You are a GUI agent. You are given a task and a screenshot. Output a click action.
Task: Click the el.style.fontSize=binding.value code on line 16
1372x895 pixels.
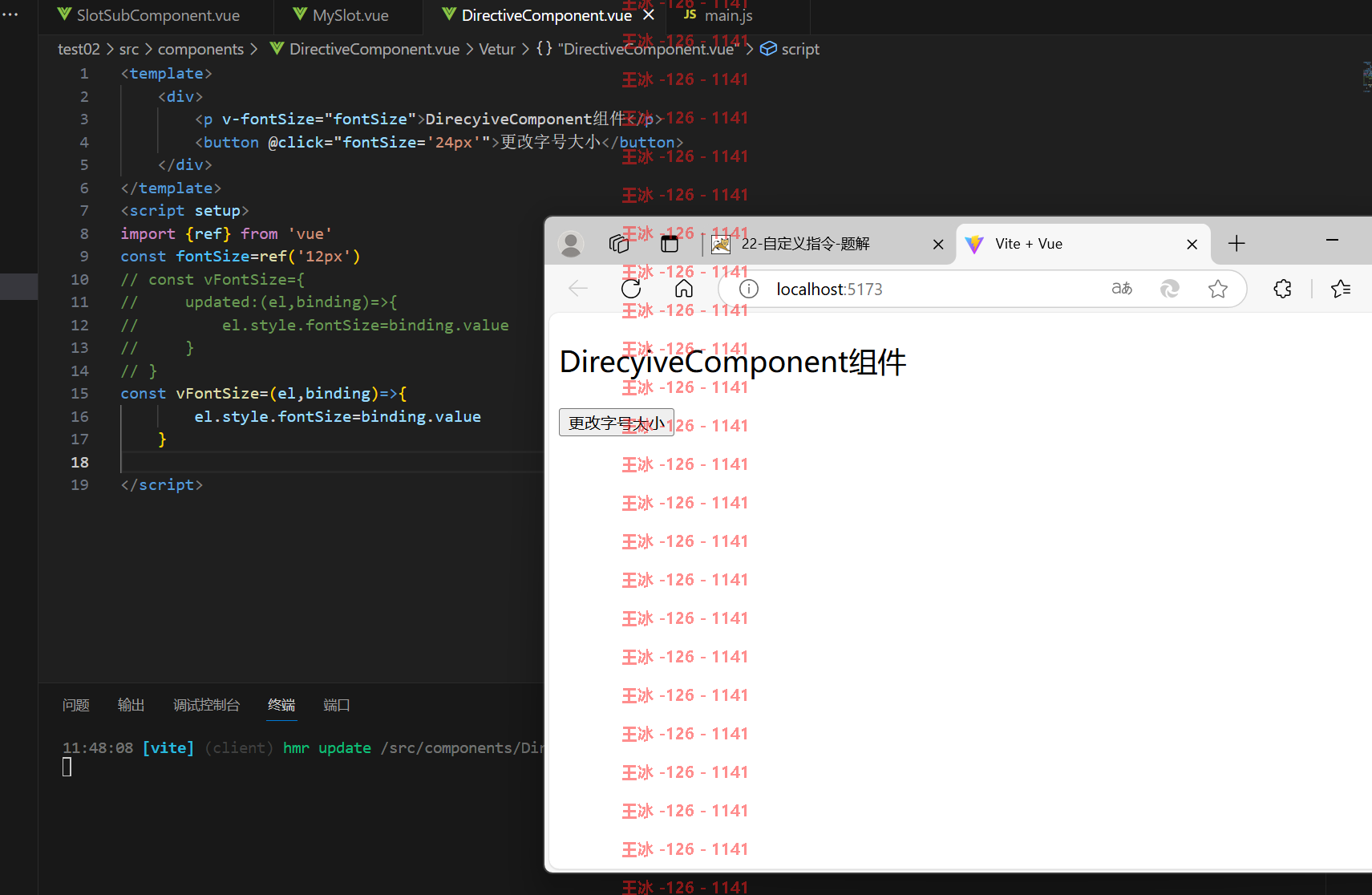pyautogui.click(x=338, y=416)
